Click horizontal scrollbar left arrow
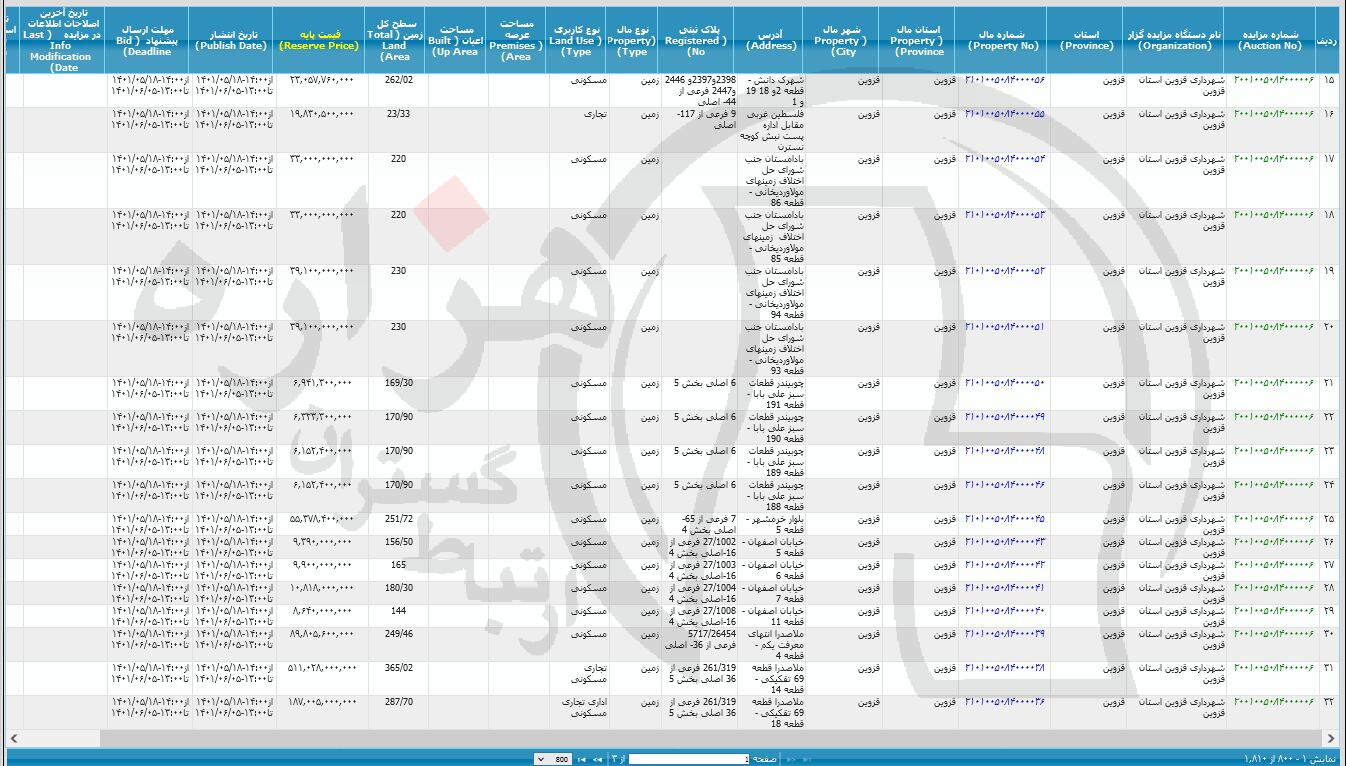1346x766 pixels. 14,738
